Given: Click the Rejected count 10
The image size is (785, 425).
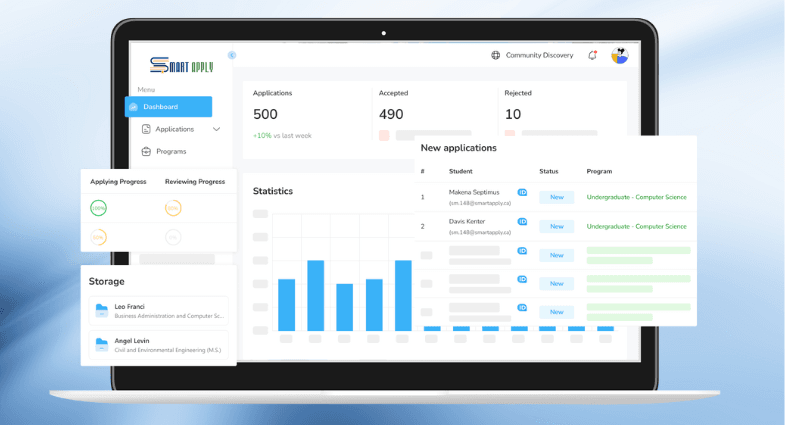Looking at the screenshot, I should 513,114.
